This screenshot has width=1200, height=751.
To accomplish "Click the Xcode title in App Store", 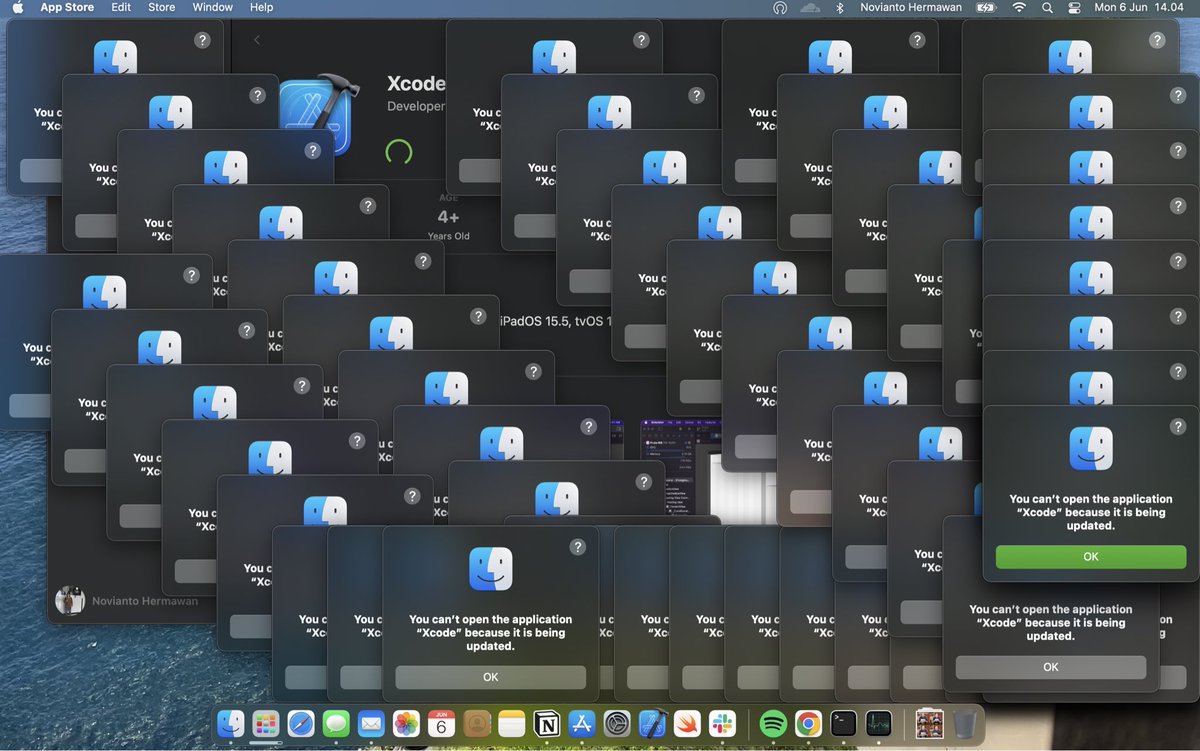I will (416, 84).
